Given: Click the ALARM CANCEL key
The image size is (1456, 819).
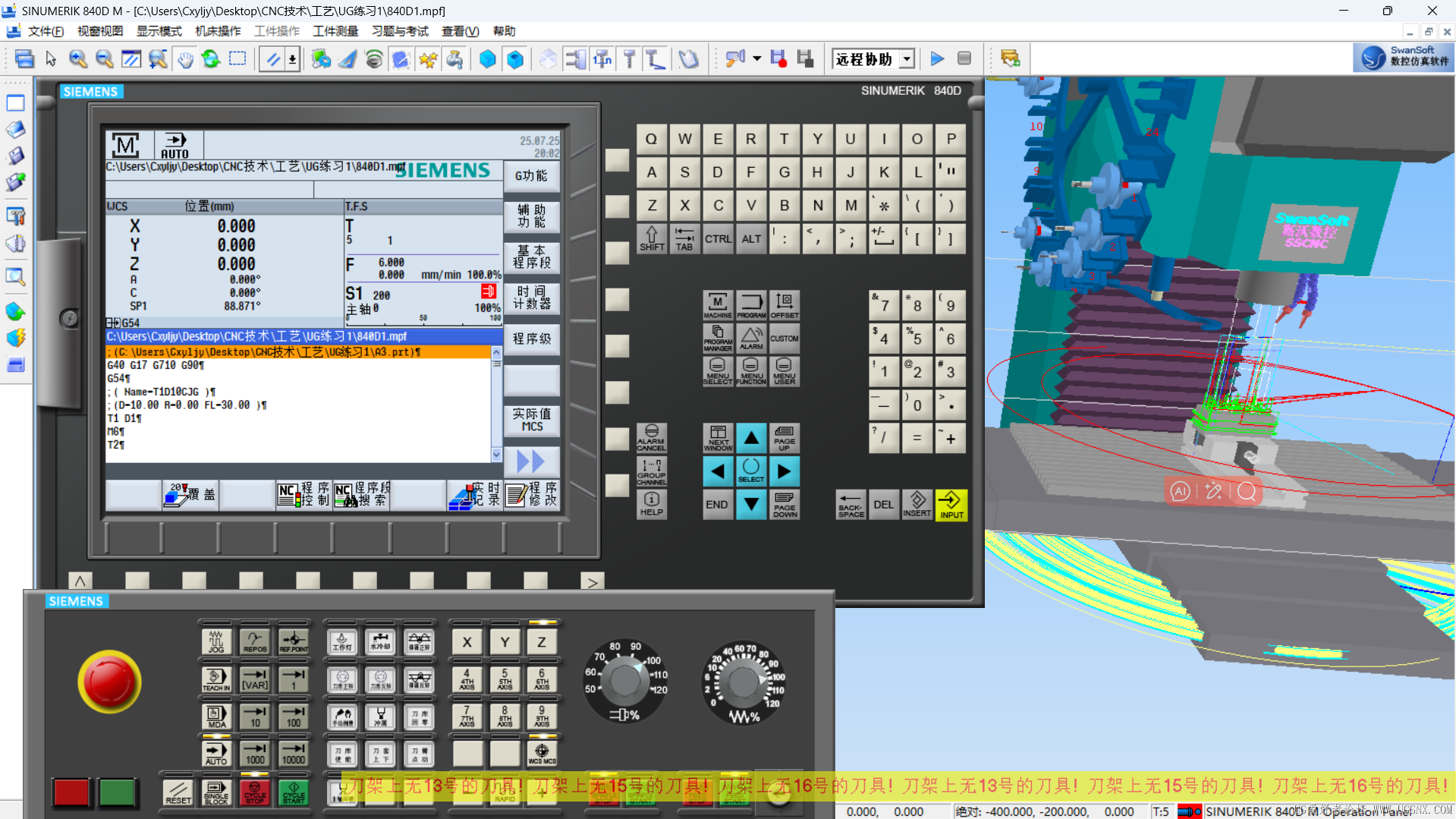Looking at the screenshot, I should (x=651, y=438).
